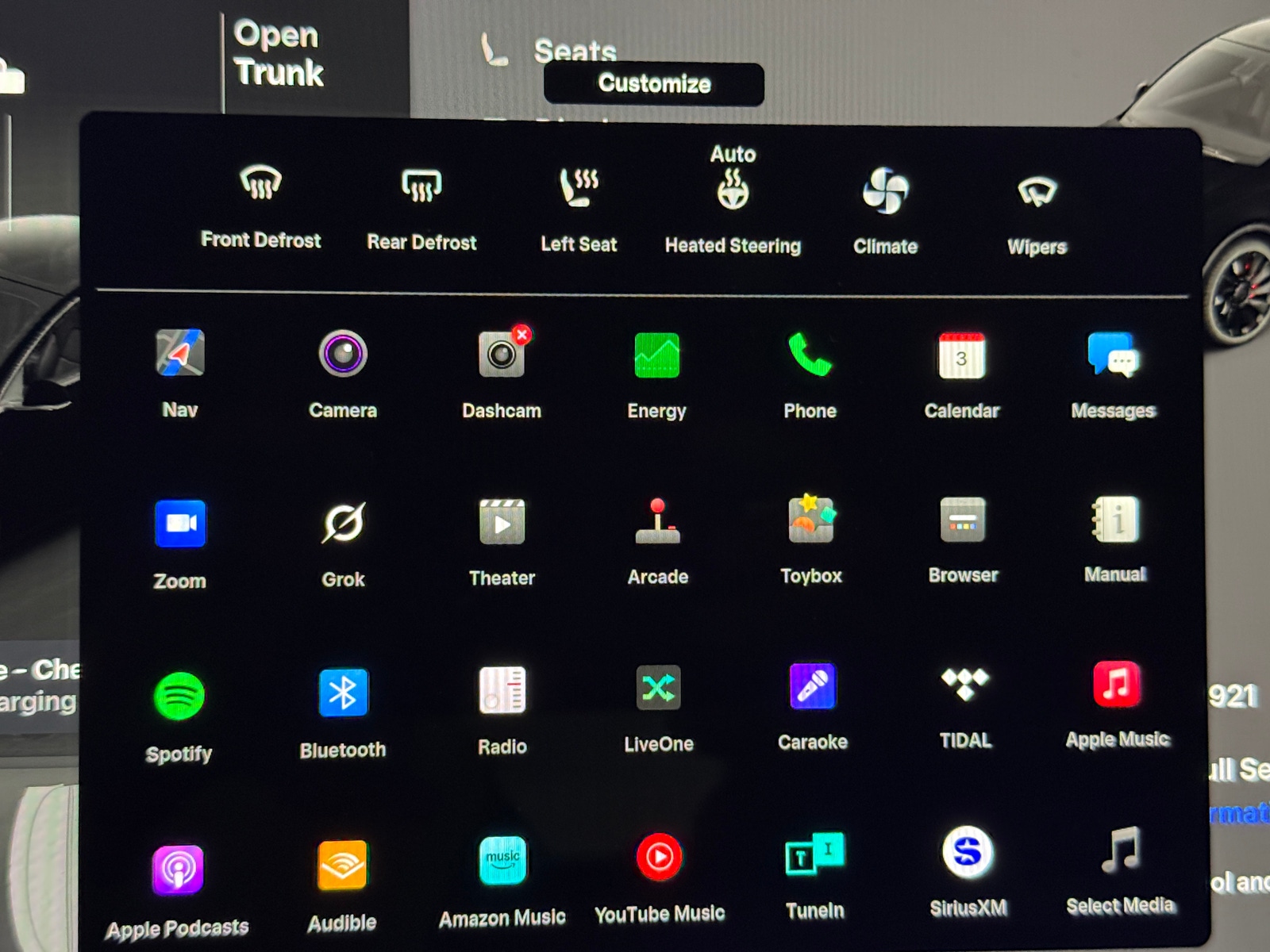Start the Caraoke app
Screen dimensions: 1270x952
813,685
